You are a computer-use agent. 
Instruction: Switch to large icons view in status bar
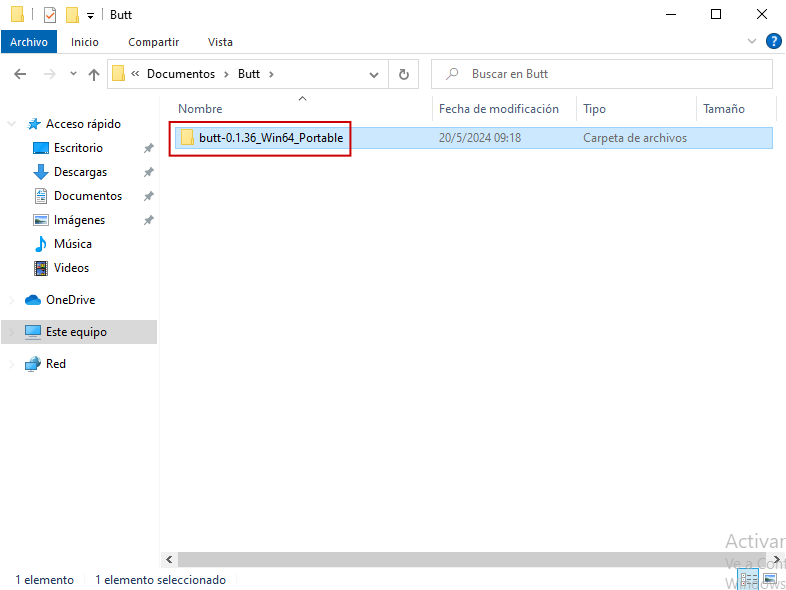769,579
